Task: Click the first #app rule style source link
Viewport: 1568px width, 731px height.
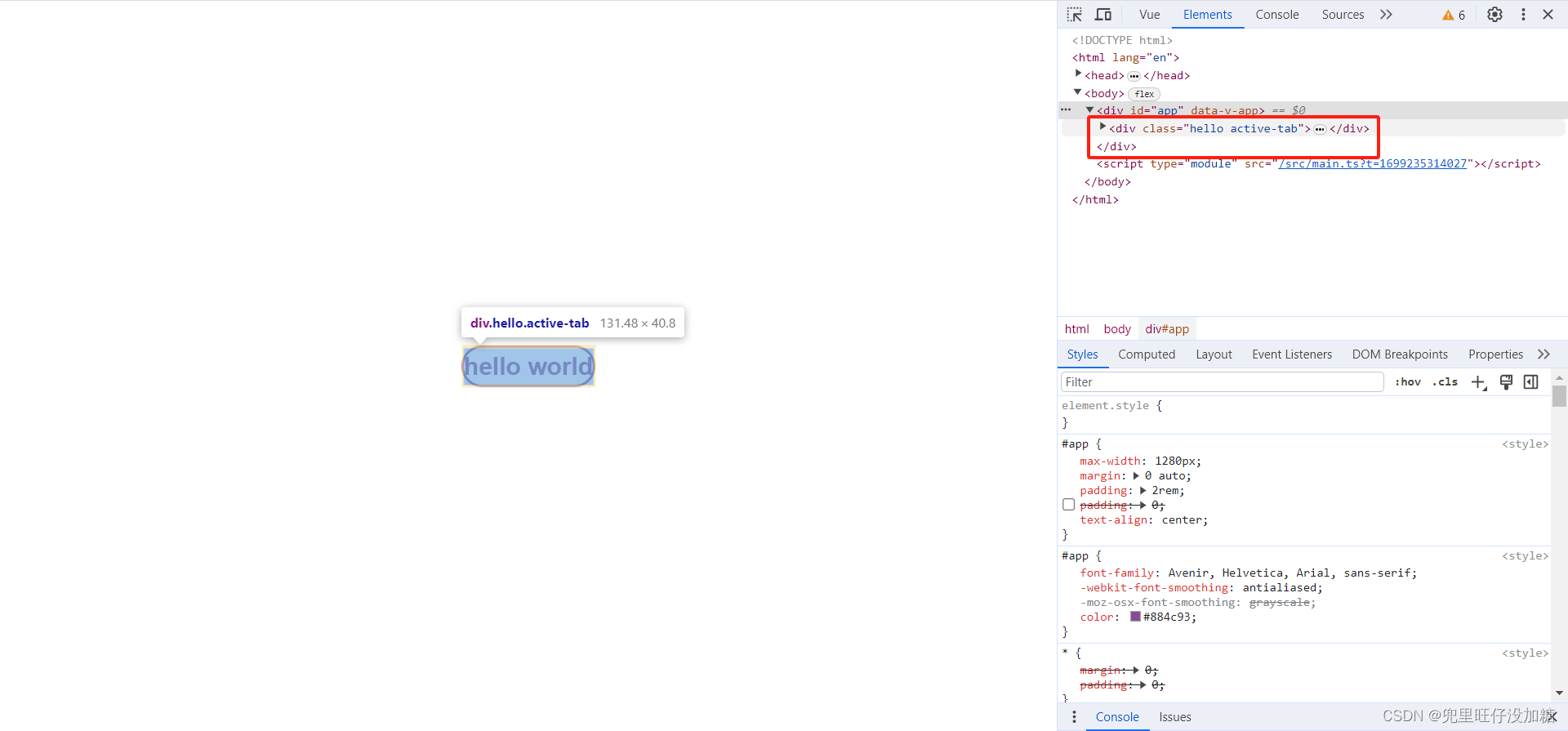Action: tap(1525, 444)
